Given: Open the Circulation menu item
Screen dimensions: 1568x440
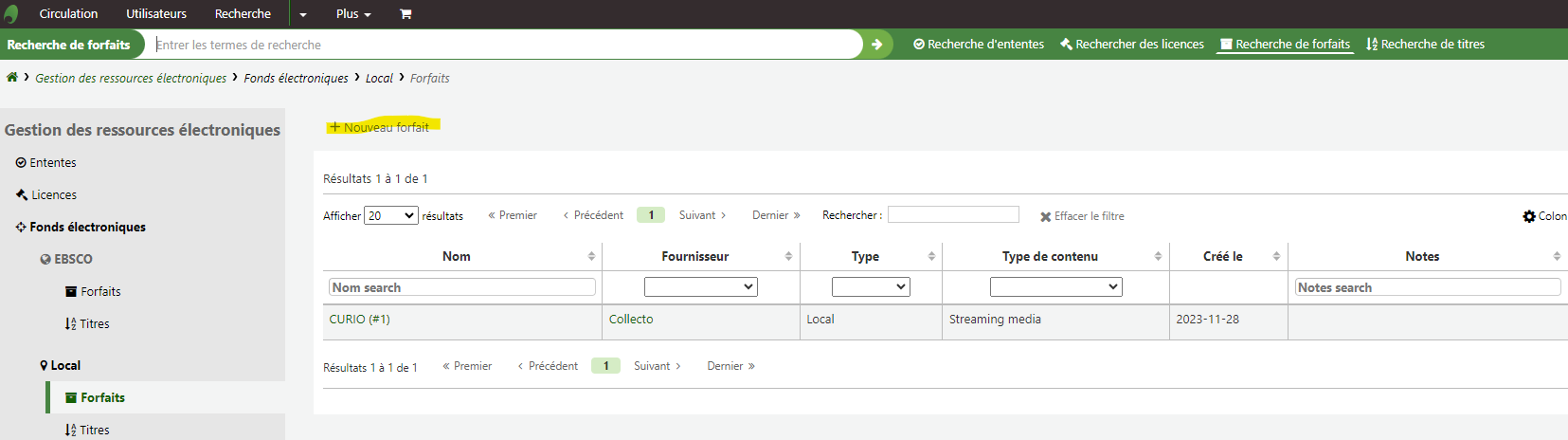Looking at the screenshot, I should [68, 14].
